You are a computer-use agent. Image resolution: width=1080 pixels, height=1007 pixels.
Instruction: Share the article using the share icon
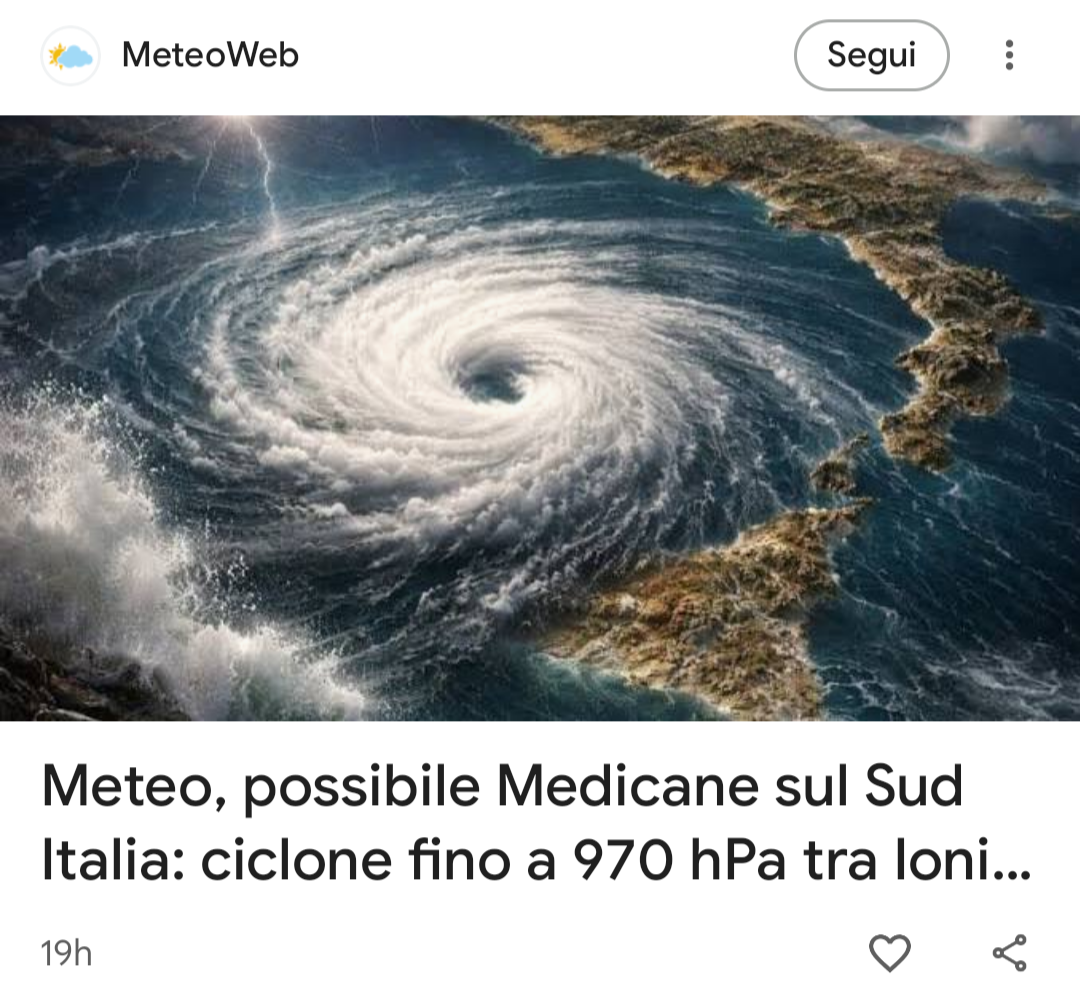(1010, 953)
